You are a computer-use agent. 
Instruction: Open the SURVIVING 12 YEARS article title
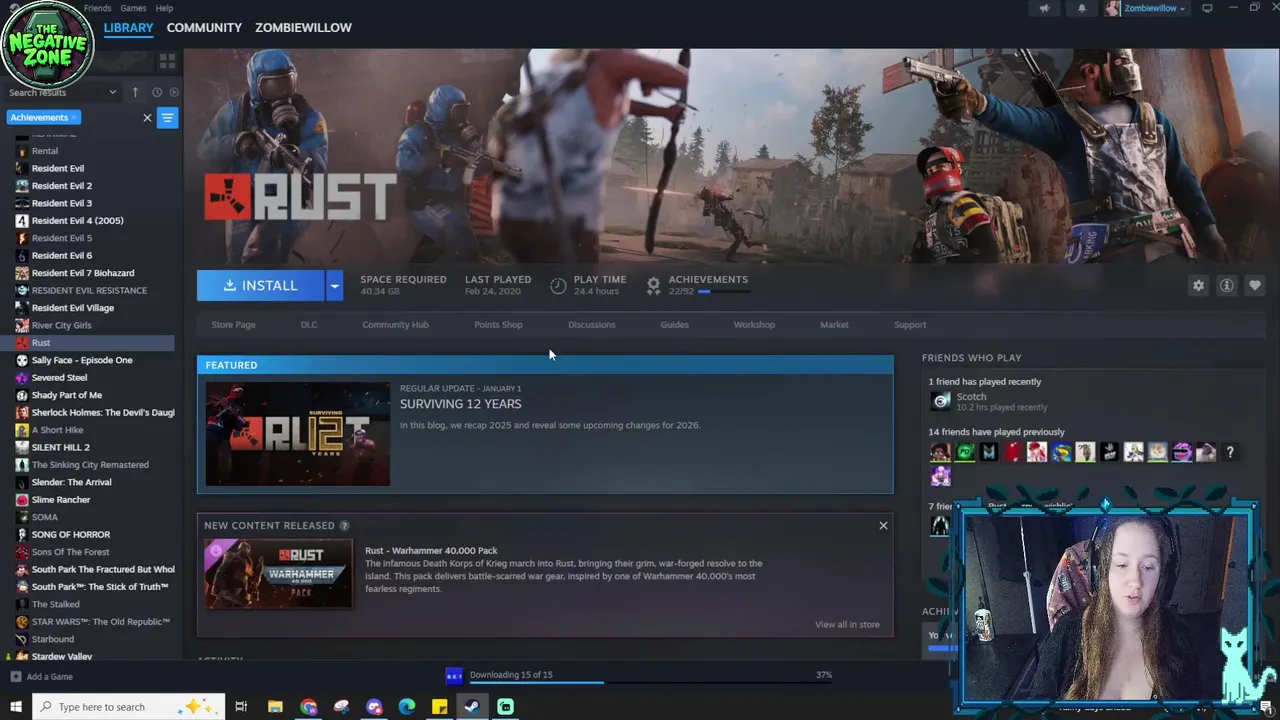pyautogui.click(x=460, y=404)
